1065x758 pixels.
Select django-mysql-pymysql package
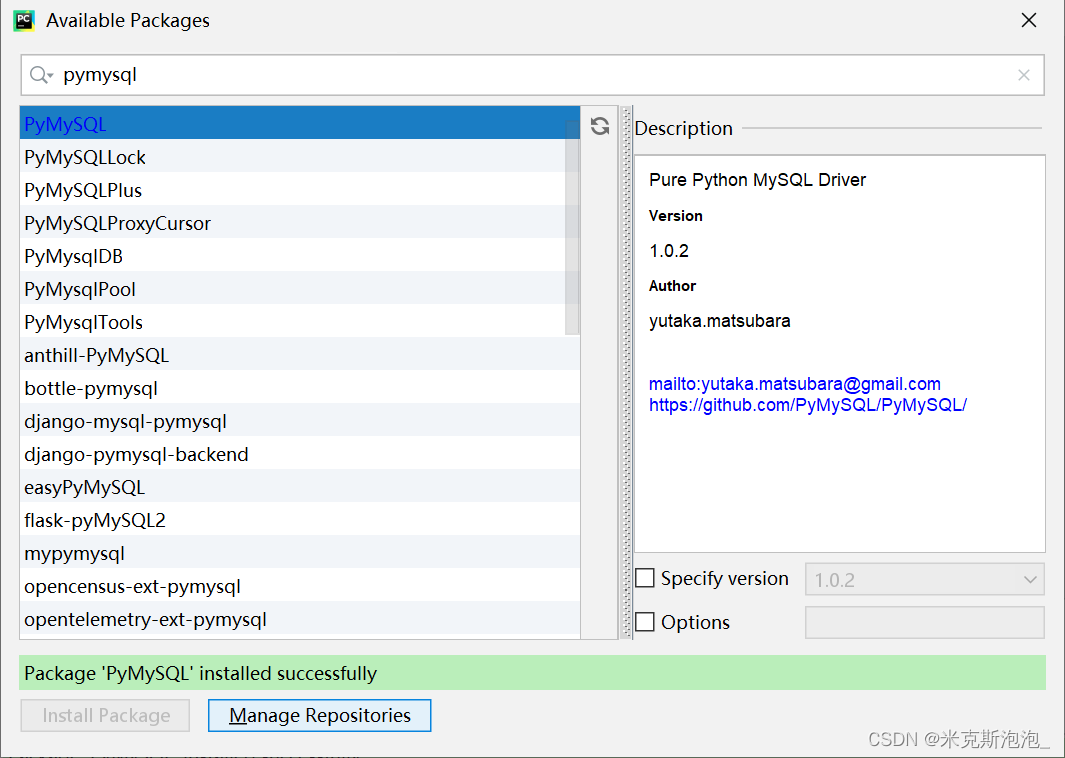(300, 420)
